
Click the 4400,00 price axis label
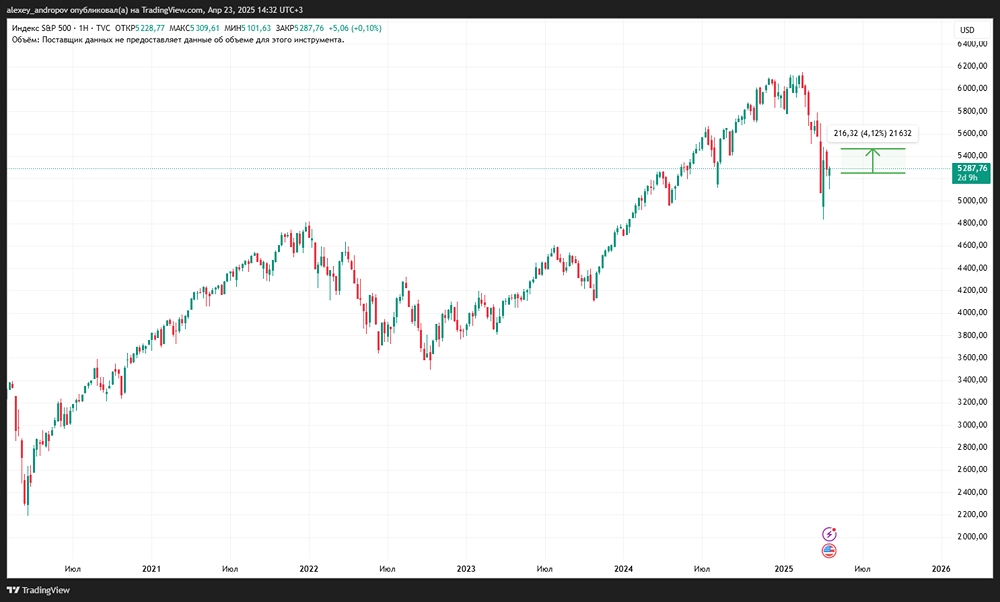(972, 268)
